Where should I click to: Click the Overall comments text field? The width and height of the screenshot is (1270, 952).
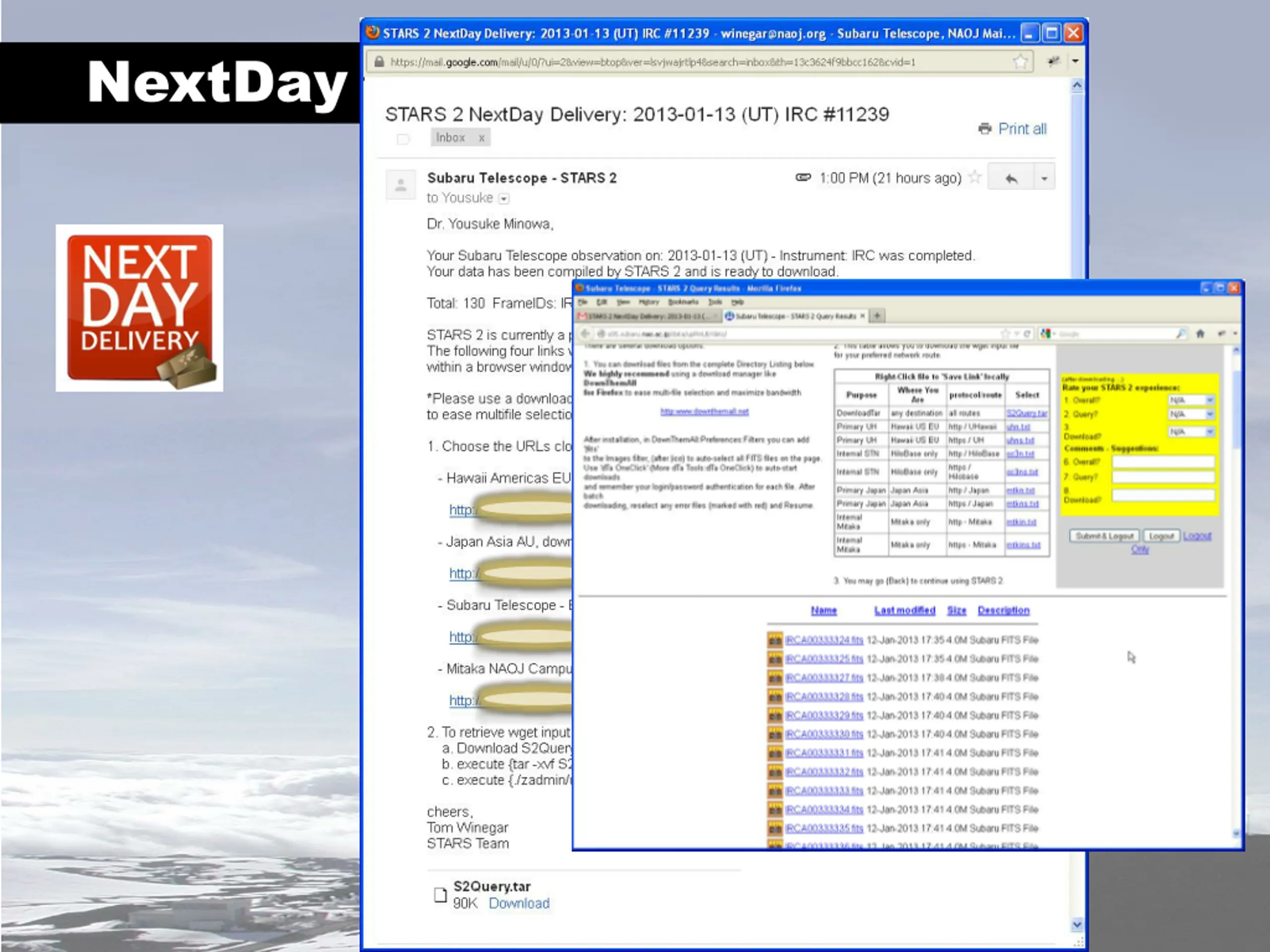coord(1163,462)
